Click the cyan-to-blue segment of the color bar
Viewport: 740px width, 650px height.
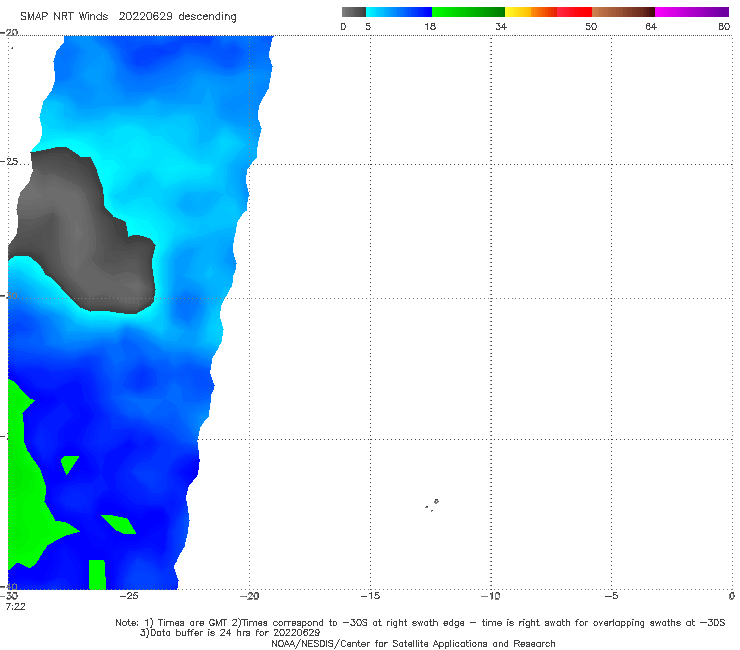coord(399,12)
